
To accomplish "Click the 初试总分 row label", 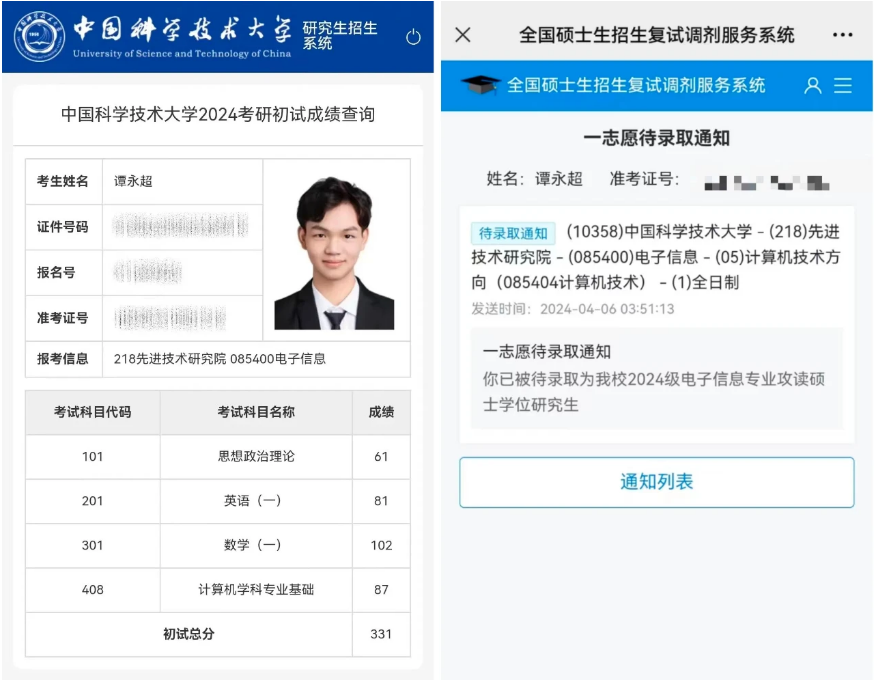I will pos(189,634).
